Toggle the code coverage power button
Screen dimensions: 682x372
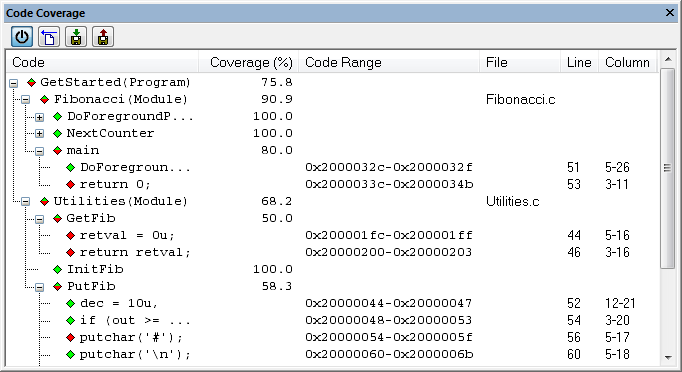pyautogui.click(x=22, y=37)
